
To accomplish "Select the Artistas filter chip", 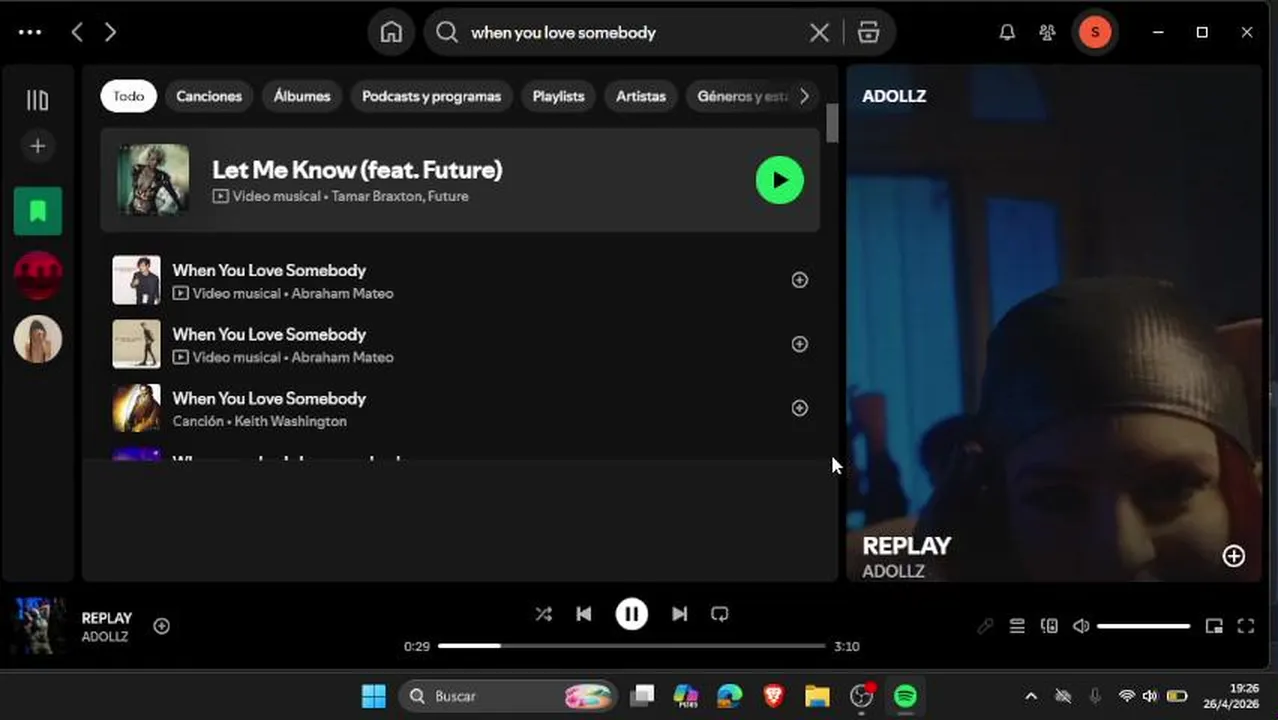I will pyautogui.click(x=641, y=96).
